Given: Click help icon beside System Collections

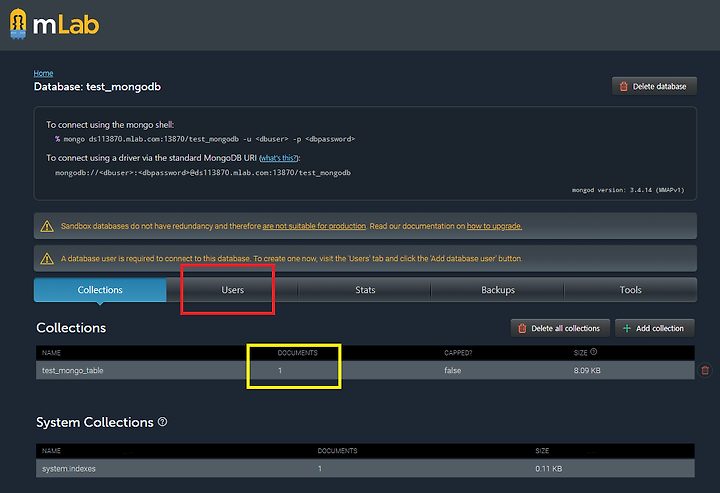Looking at the screenshot, I should (x=163, y=421).
